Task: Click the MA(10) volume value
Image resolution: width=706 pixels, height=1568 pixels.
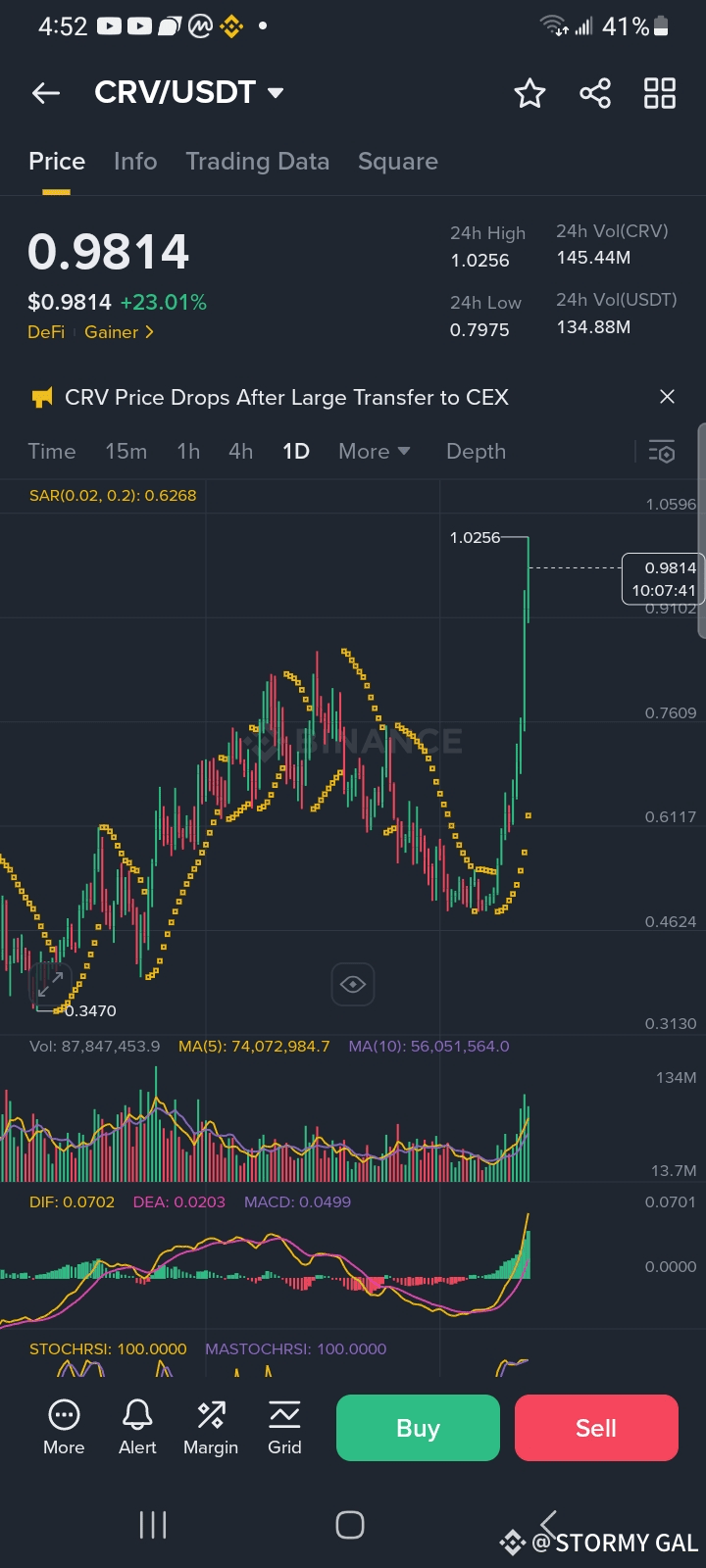Action: click(x=429, y=1046)
